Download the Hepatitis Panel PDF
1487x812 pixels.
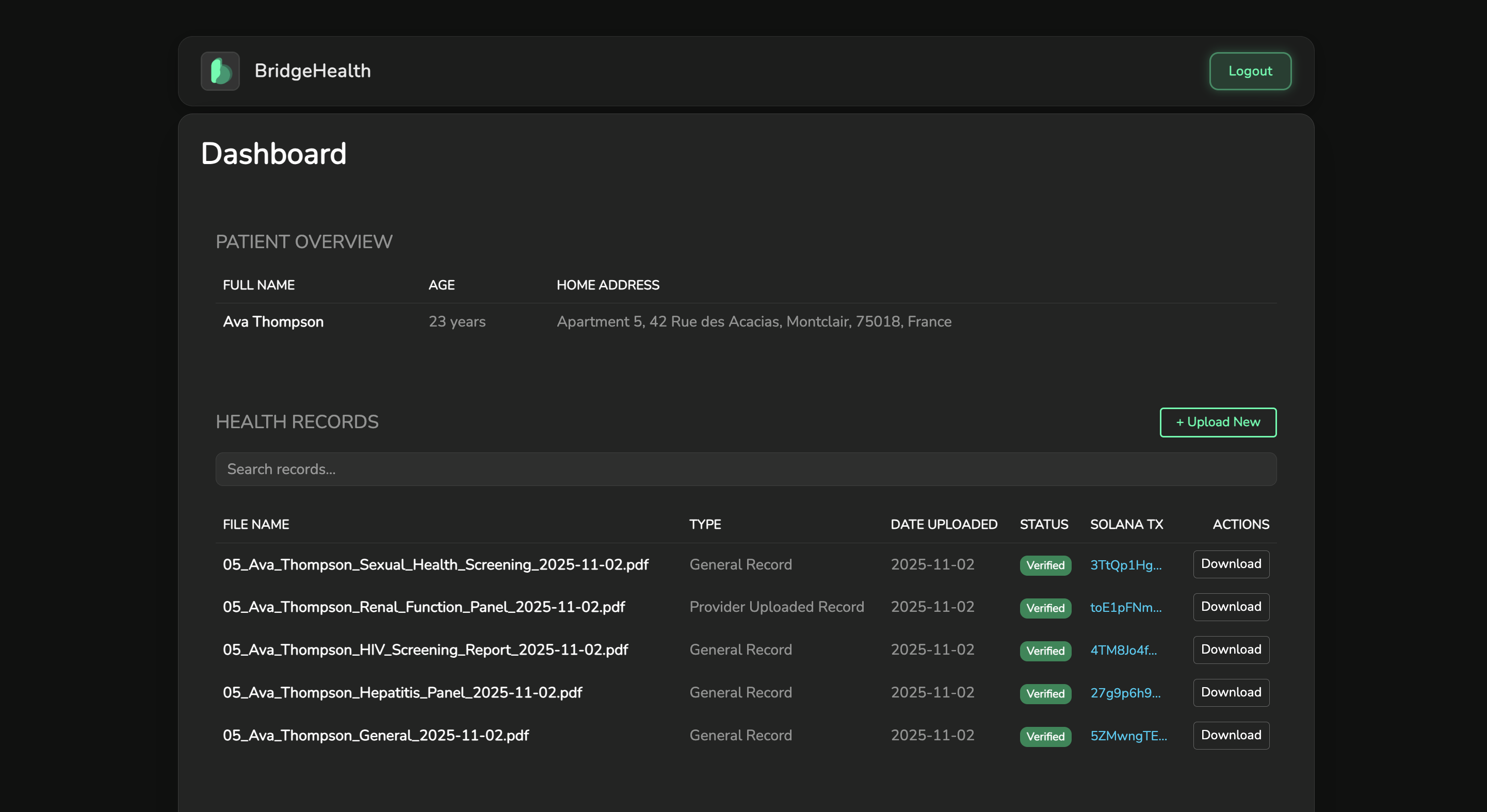(x=1231, y=692)
